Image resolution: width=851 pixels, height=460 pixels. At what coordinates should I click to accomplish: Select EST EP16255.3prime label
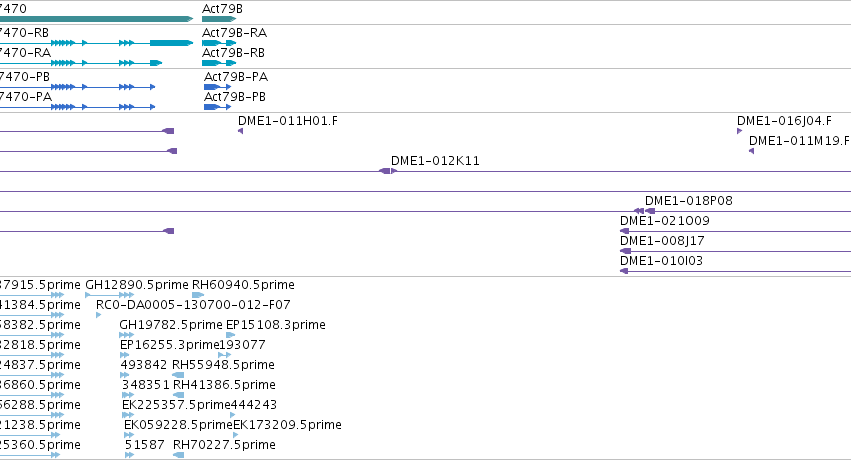pyautogui.click(x=169, y=345)
